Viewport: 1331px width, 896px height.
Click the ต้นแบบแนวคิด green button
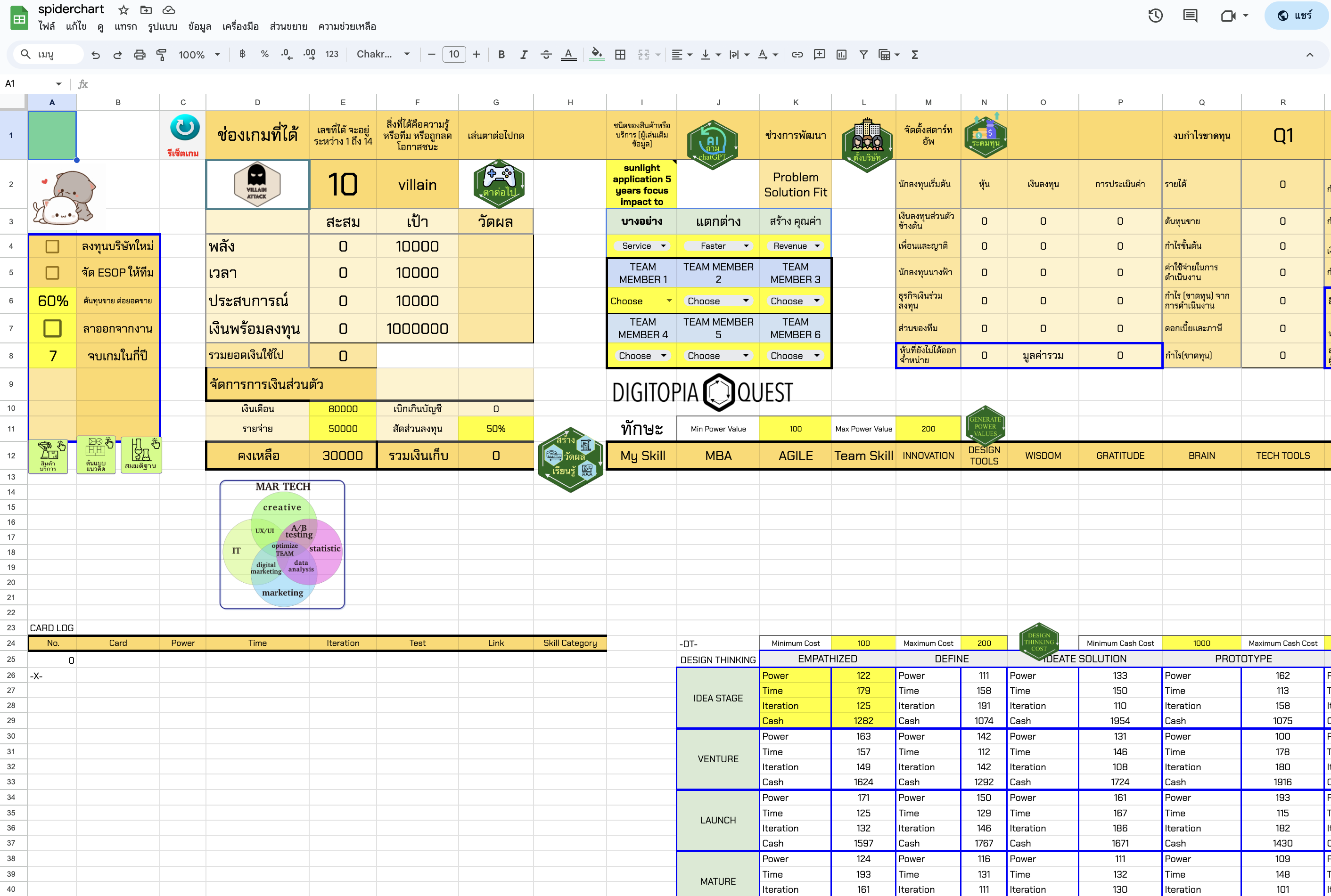96,455
